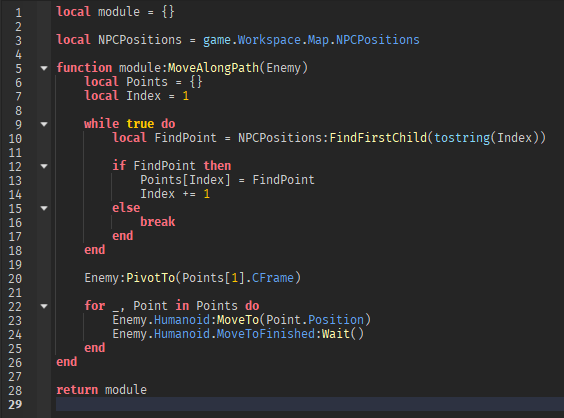The height and width of the screenshot is (418, 564).
Task: Click 'function' keyword on line 5
Action: 84,68
